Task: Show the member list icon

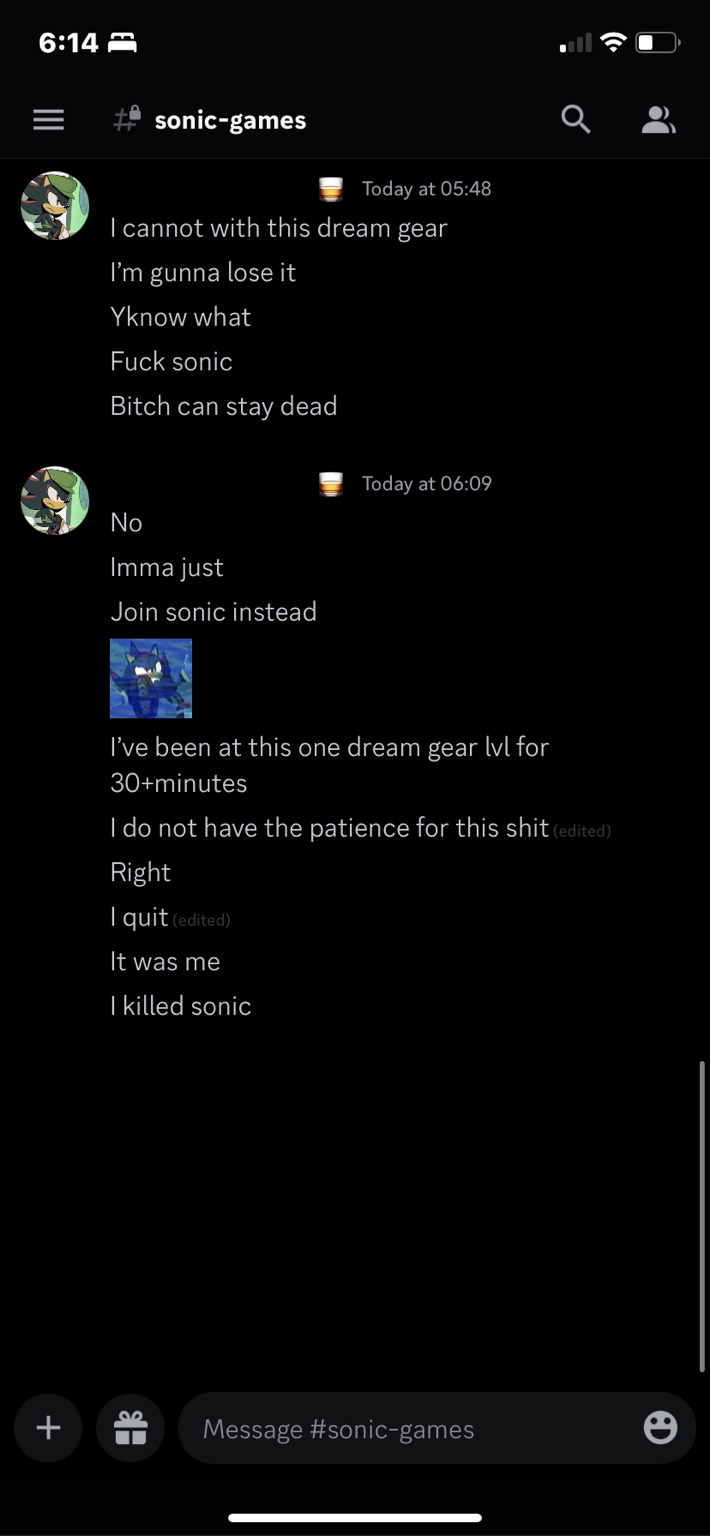Action: coord(658,120)
